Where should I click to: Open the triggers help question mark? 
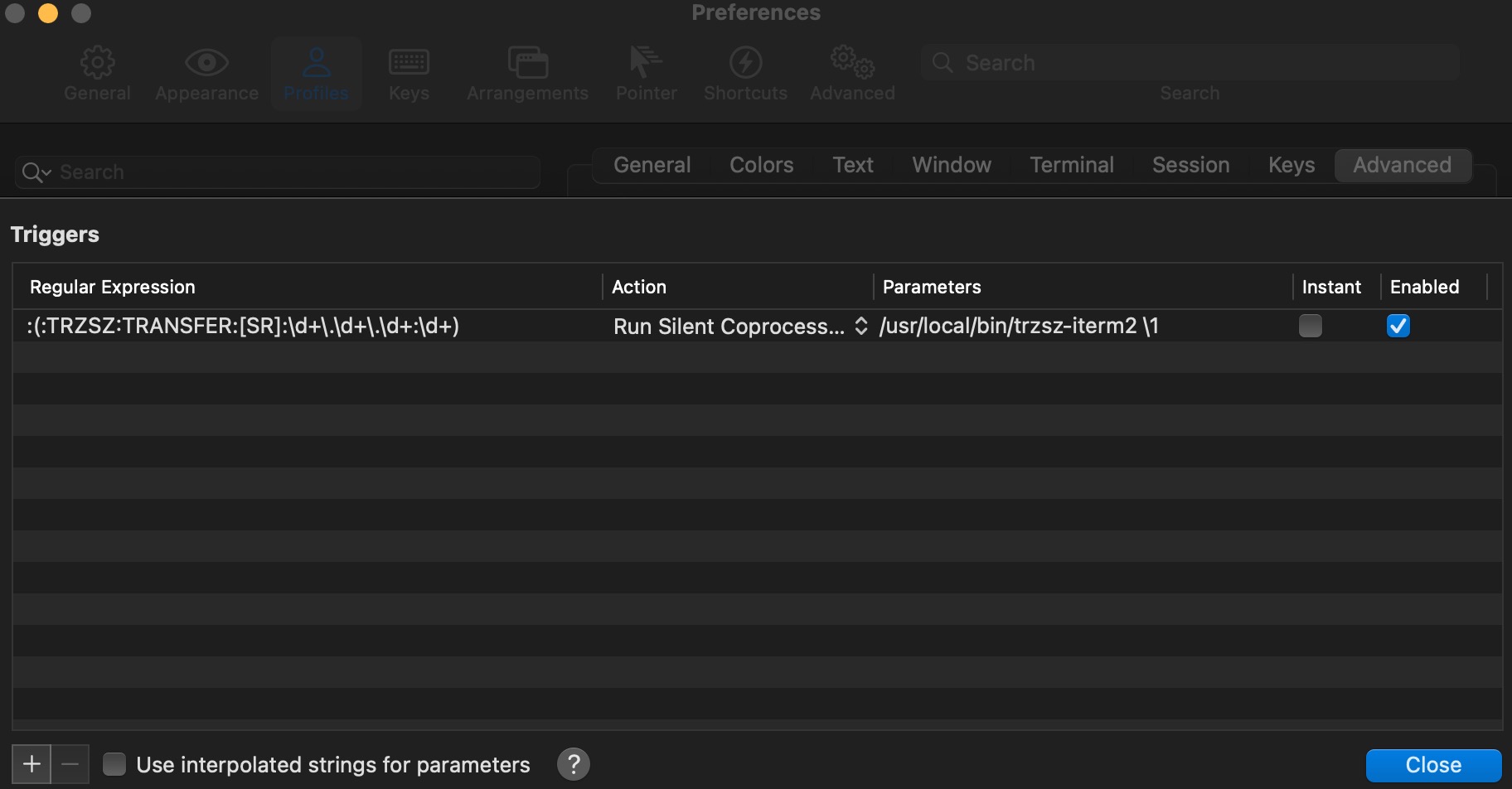(573, 763)
